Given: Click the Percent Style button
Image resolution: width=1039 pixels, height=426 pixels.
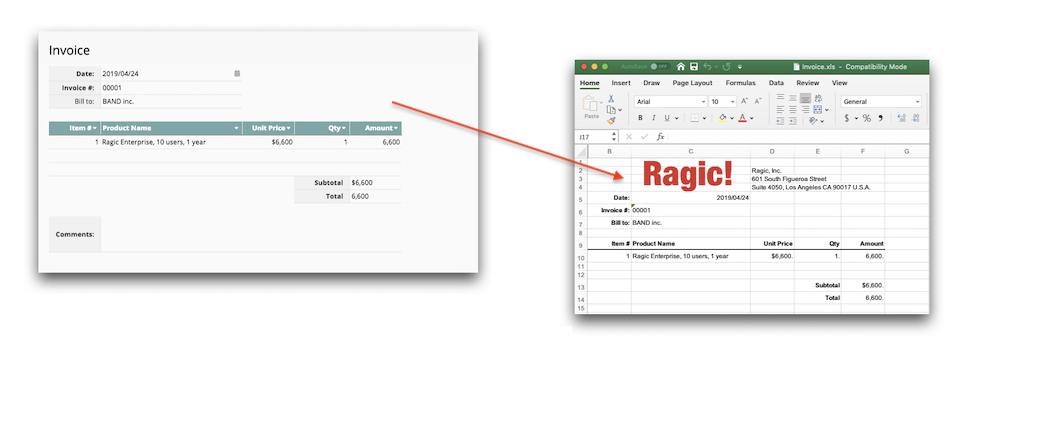Looking at the screenshot, I should (866, 118).
